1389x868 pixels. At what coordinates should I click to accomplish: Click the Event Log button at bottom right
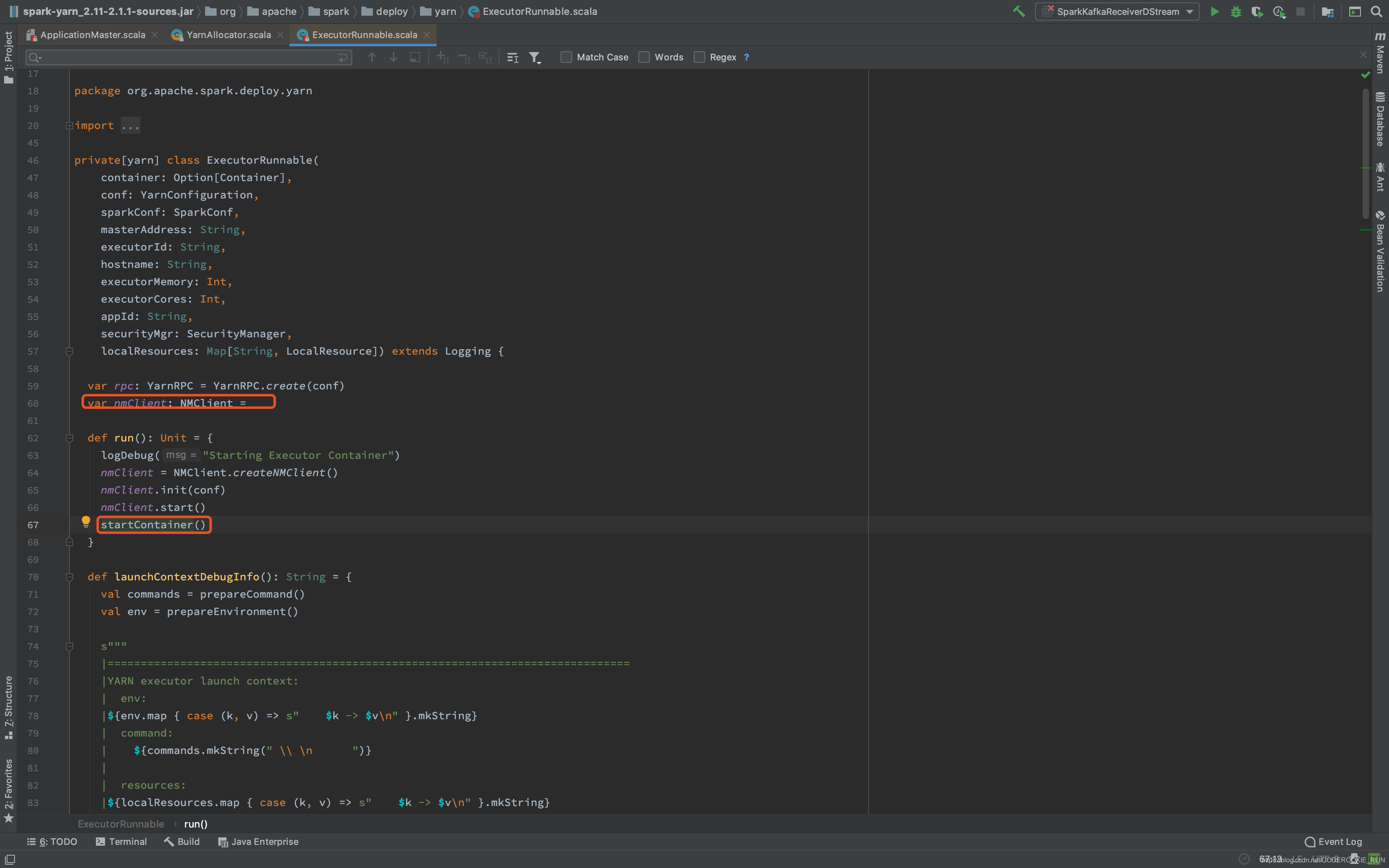click(x=1338, y=841)
